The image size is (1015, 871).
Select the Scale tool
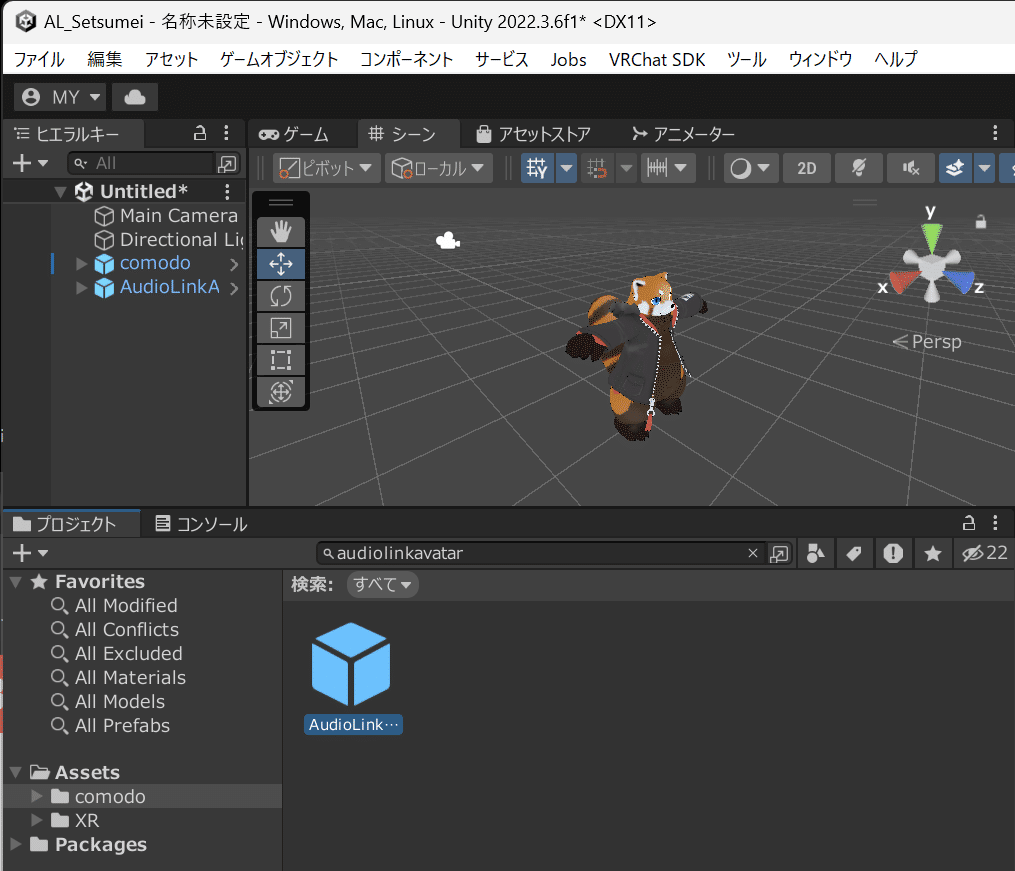pyautogui.click(x=280, y=328)
